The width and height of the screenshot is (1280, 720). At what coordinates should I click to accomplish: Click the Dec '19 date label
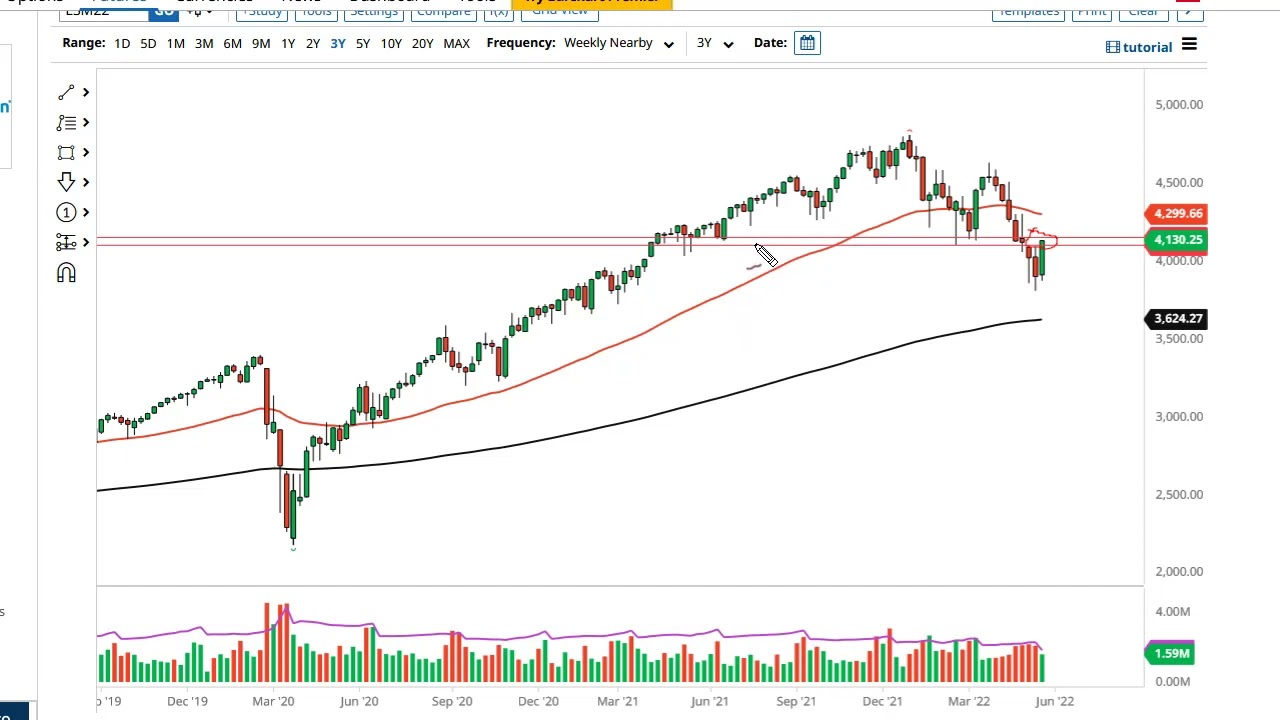(x=187, y=701)
